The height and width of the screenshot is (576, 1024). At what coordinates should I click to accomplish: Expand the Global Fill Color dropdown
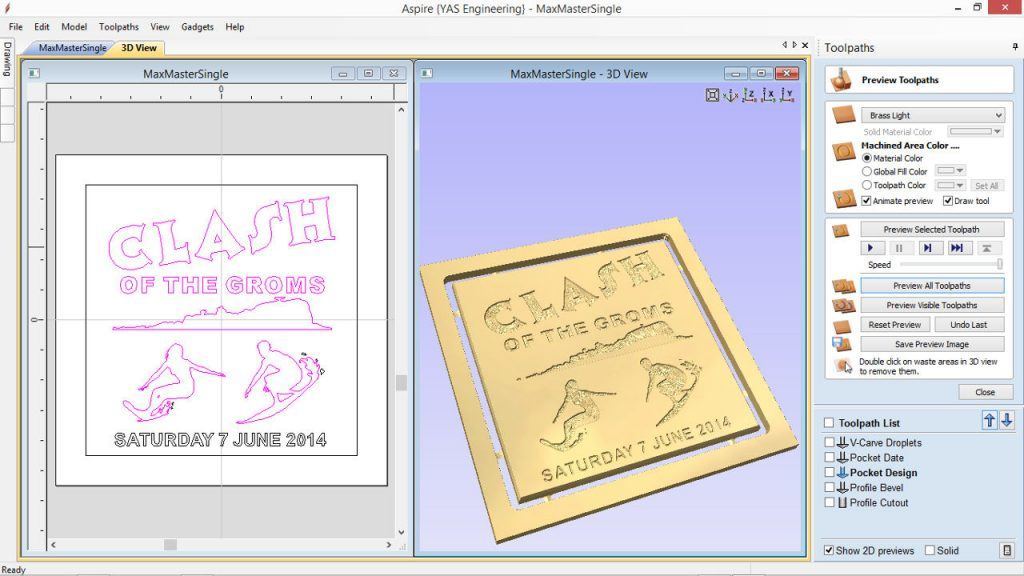tap(950, 170)
